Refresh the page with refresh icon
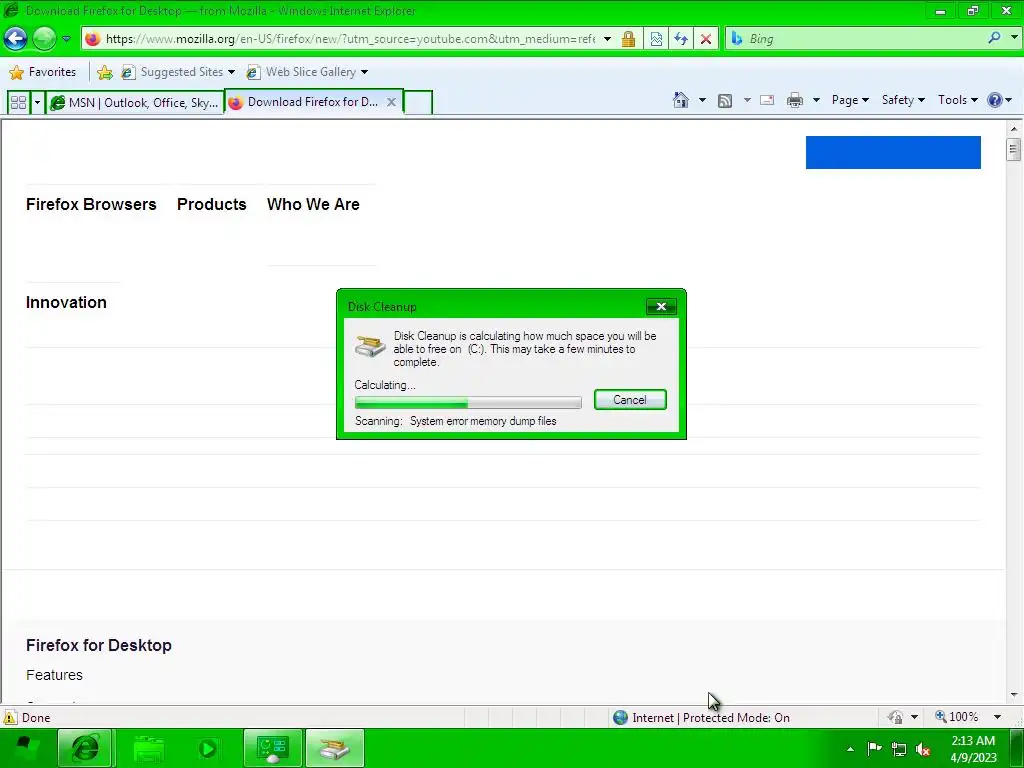 (680, 39)
